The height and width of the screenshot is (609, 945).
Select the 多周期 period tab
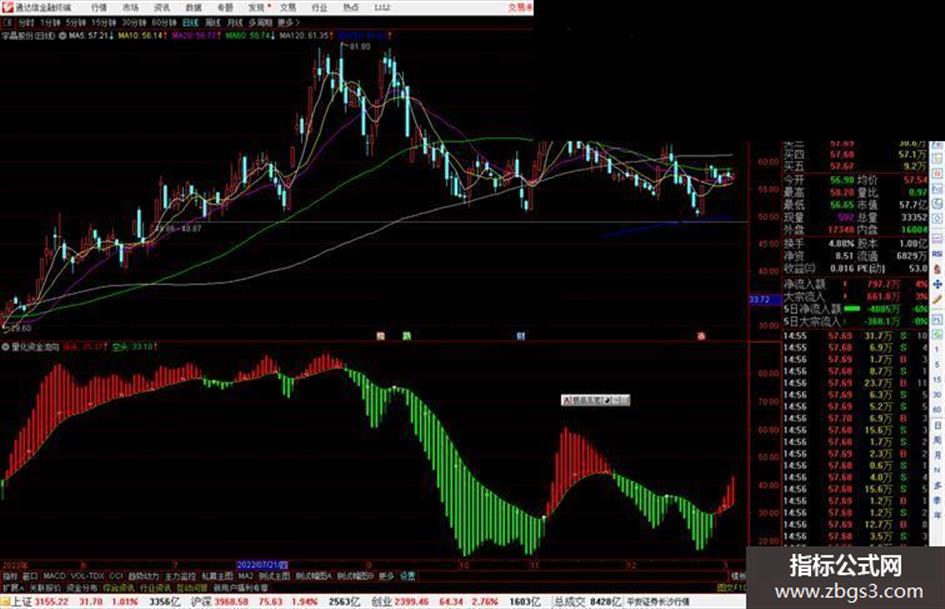260,22
